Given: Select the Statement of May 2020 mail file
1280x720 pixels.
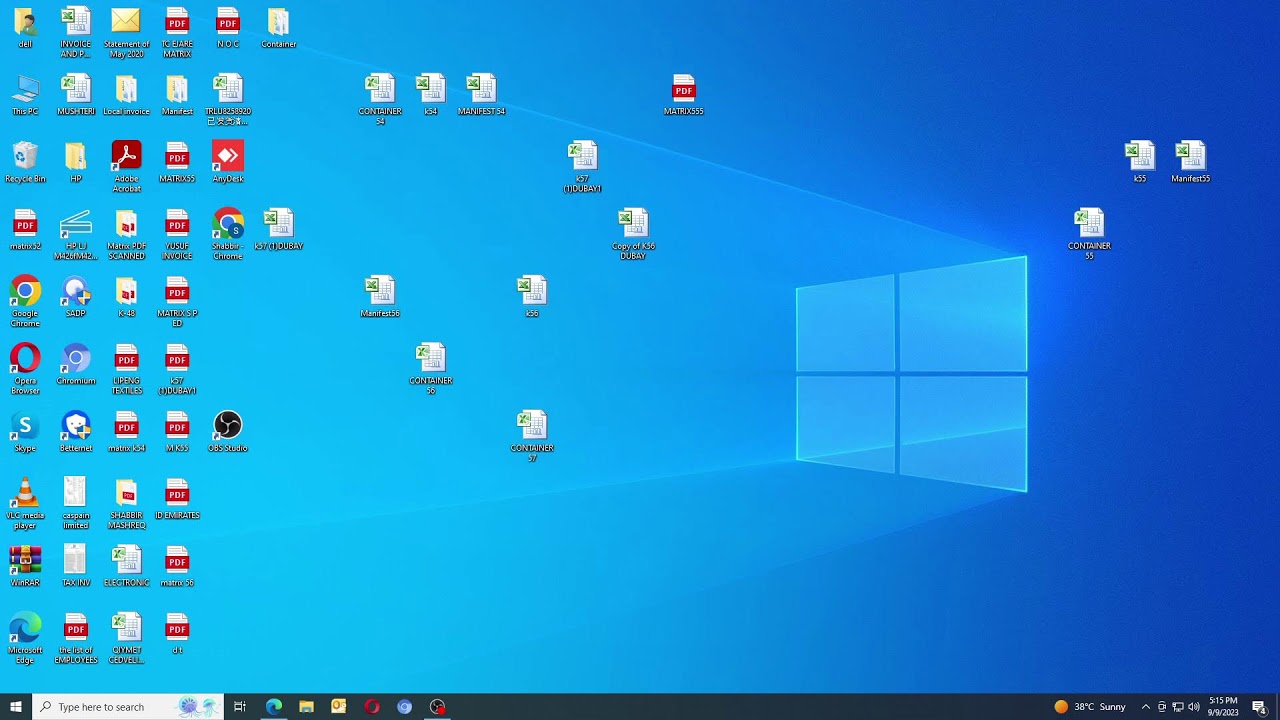Looking at the screenshot, I should (x=127, y=32).
